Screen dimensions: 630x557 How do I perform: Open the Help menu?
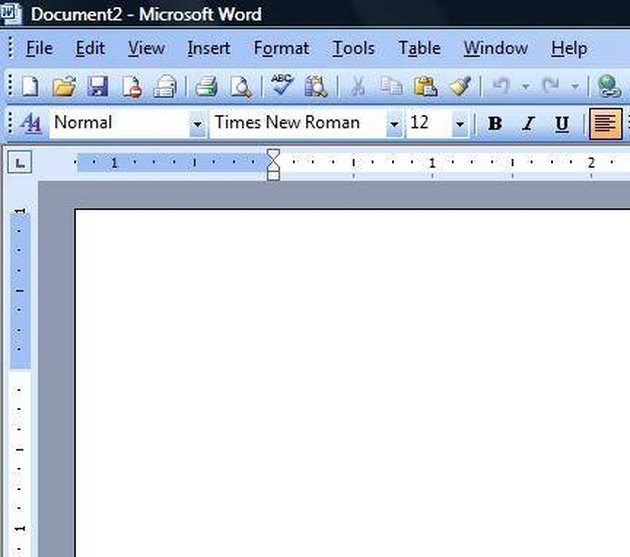coord(569,48)
